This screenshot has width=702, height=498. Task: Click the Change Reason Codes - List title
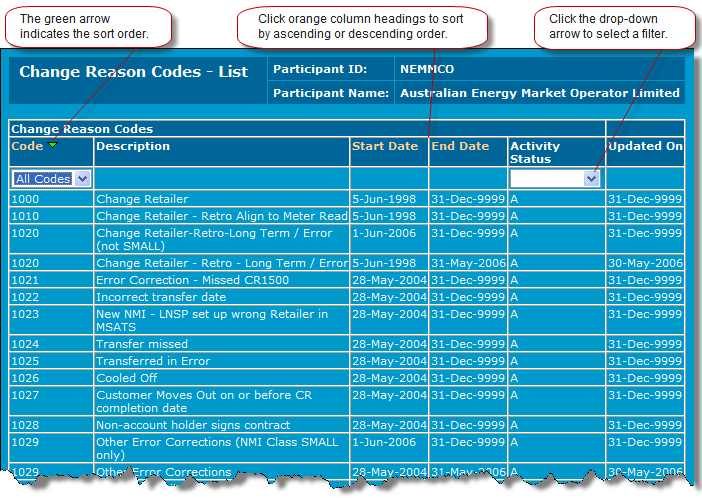click(x=133, y=72)
